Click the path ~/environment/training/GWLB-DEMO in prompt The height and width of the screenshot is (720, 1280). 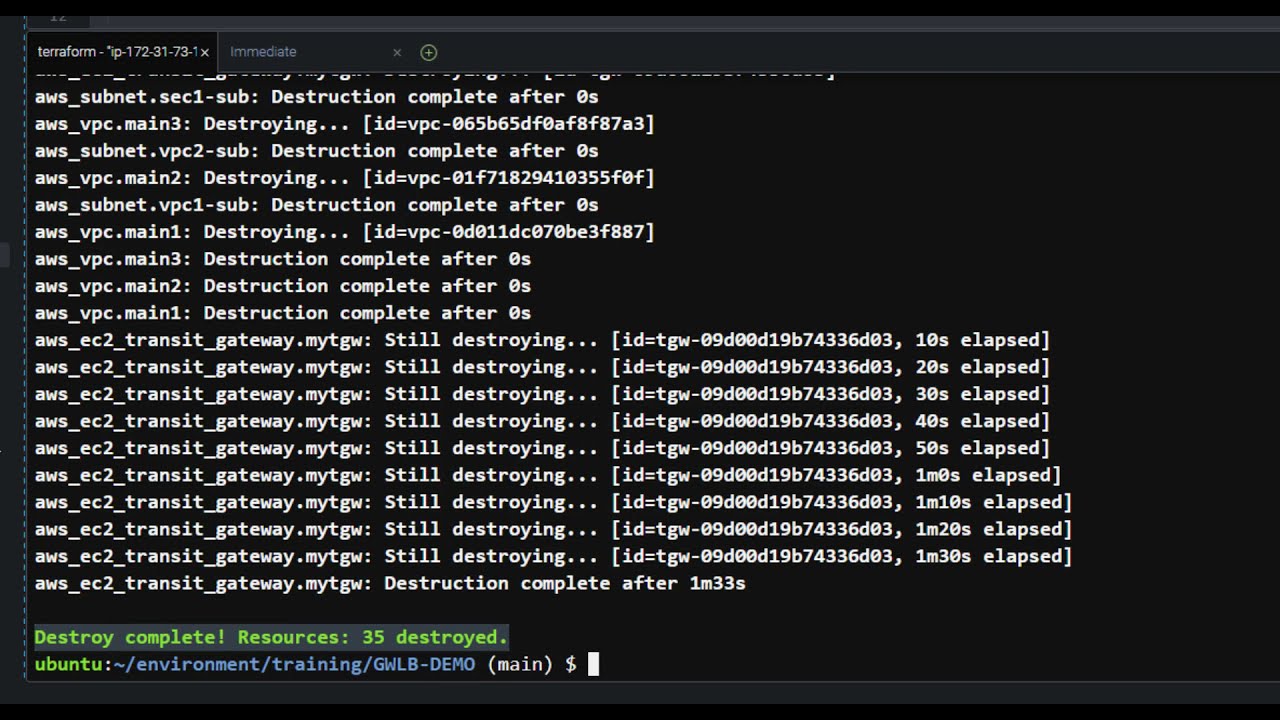click(295, 664)
